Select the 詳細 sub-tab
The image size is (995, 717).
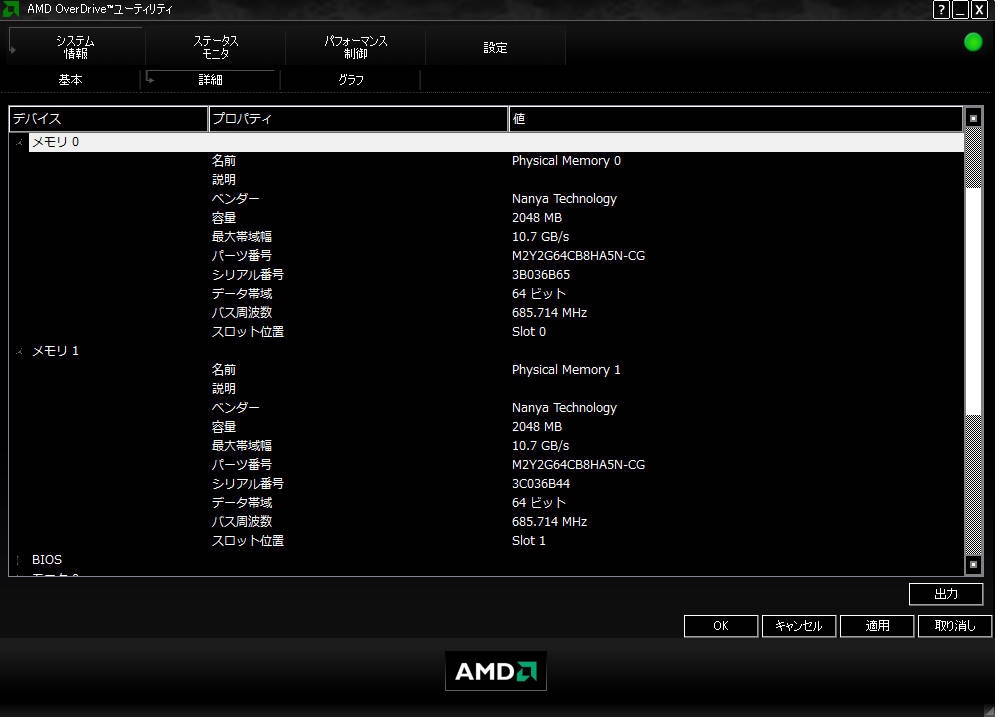pyautogui.click(x=210, y=79)
